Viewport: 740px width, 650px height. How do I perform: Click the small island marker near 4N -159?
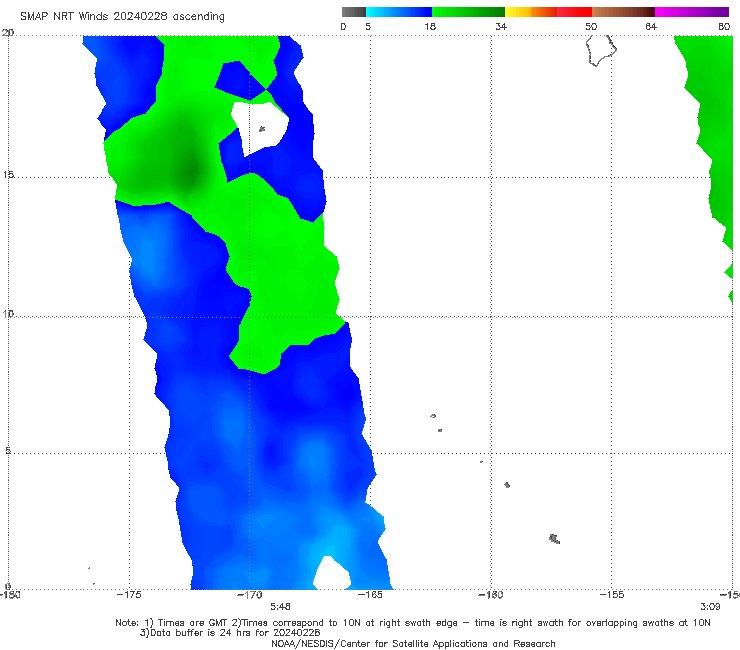(507, 485)
